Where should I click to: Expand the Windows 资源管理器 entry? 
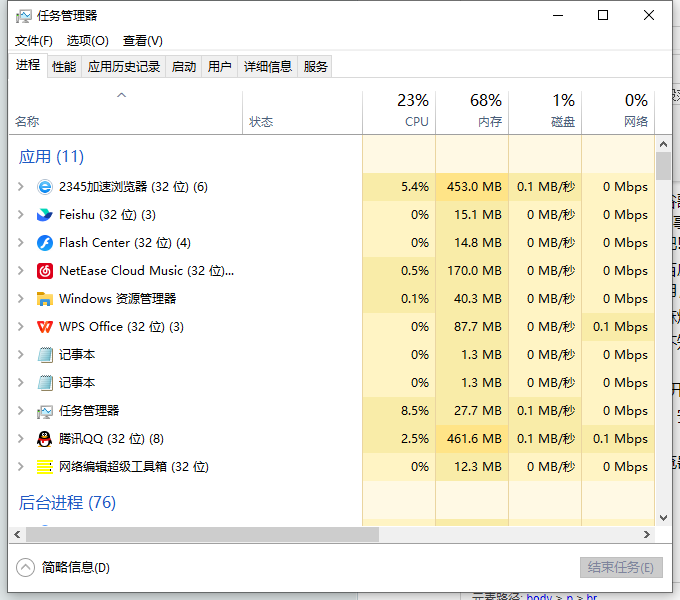point(20,299)
